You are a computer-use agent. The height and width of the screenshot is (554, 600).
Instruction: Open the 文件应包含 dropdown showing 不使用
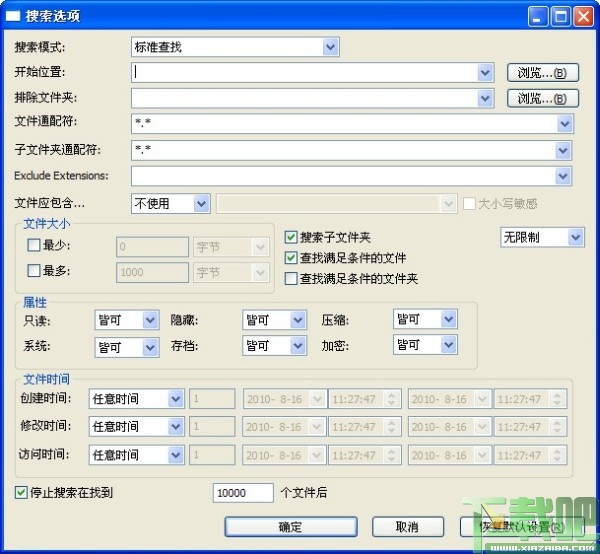tap(171, 204)
